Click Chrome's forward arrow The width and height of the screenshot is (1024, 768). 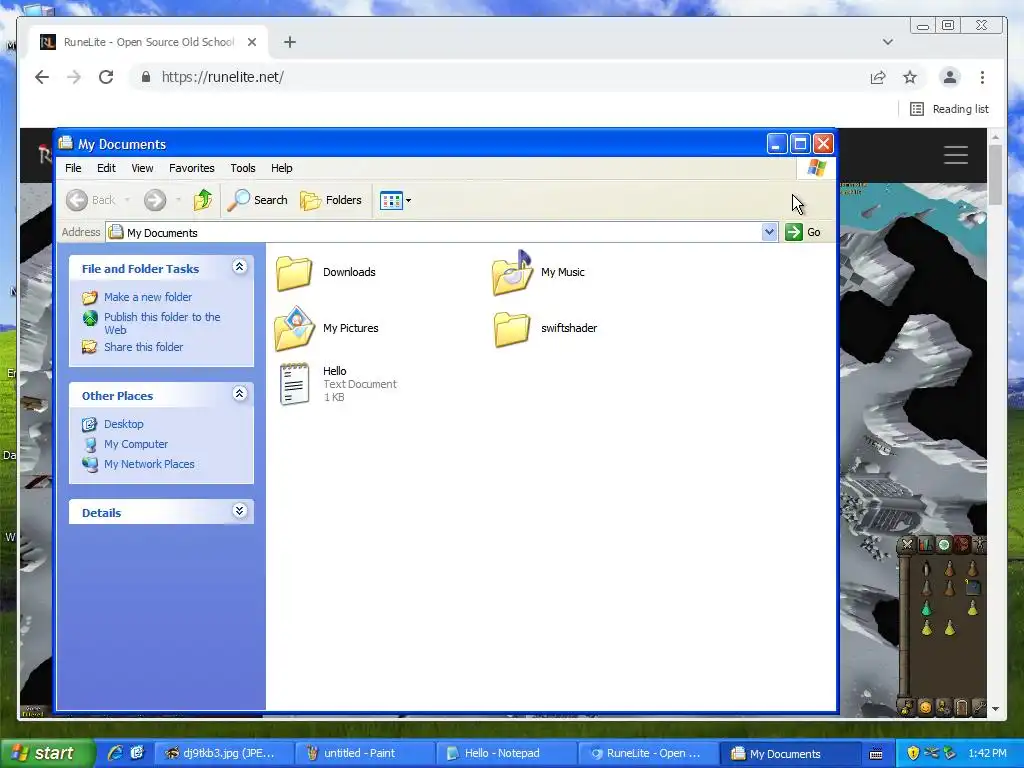(74, 77)
